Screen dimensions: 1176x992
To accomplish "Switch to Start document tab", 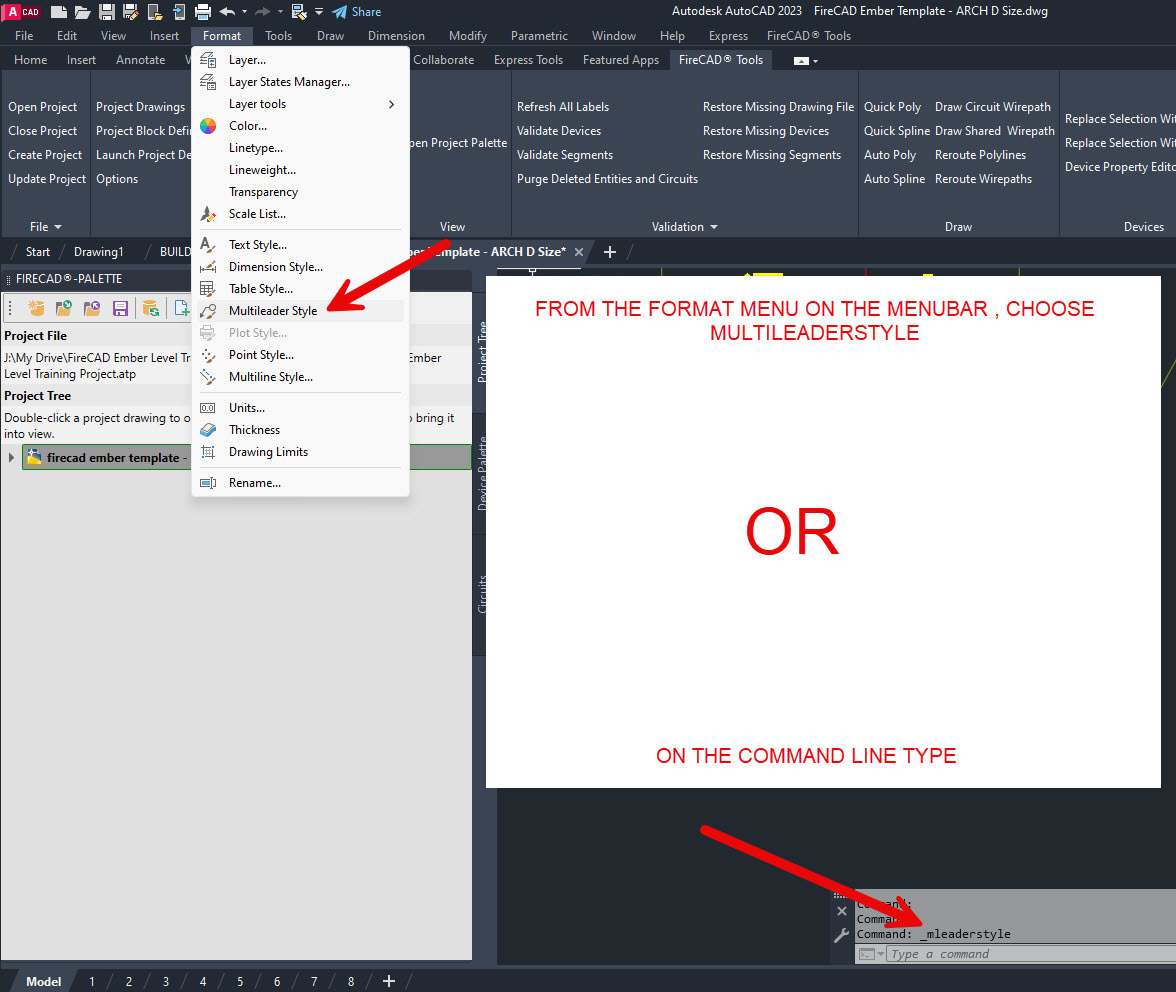I will 38,252.
